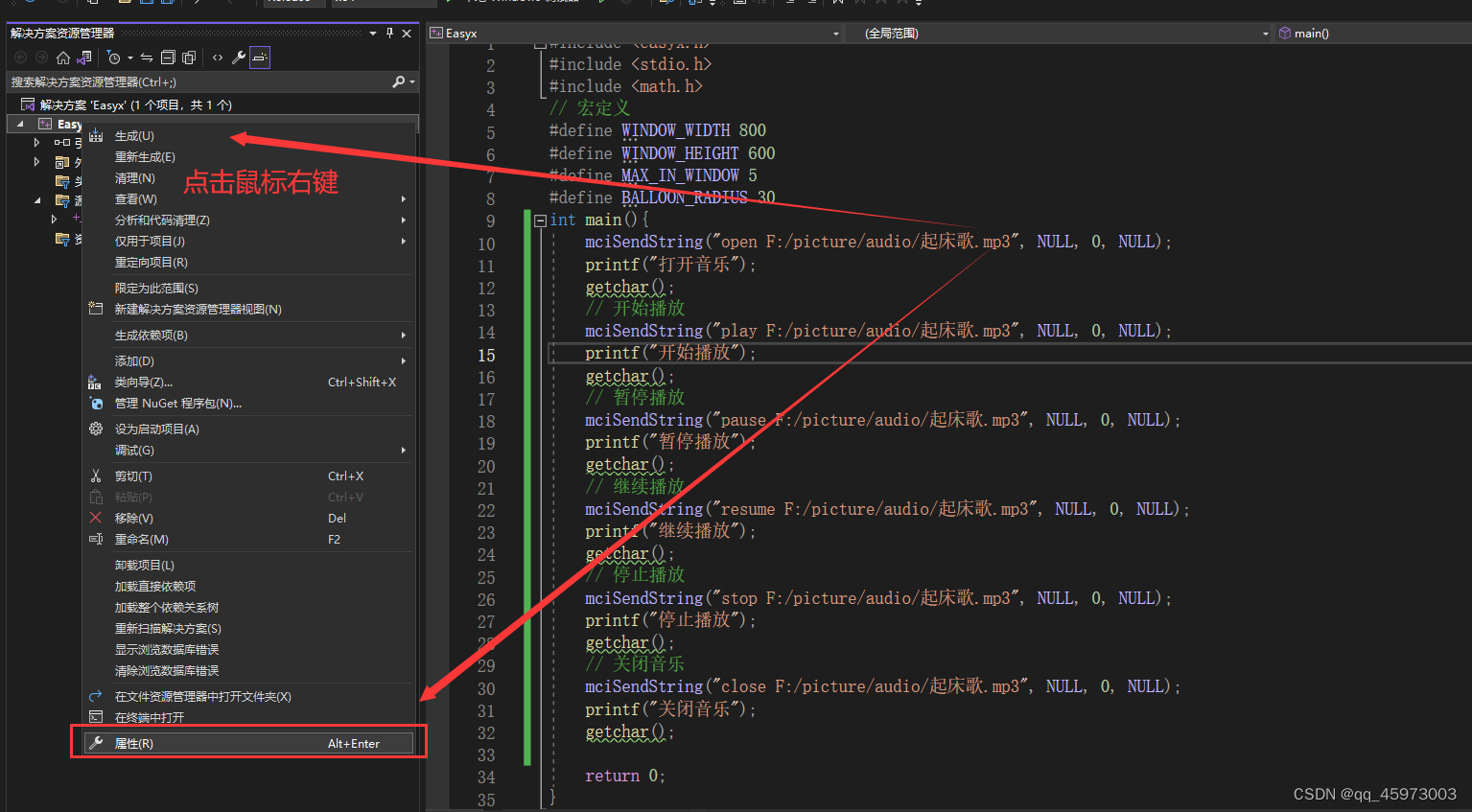Expand the cpp file node under source files
1472x812 pixels.
click(54, 220)
